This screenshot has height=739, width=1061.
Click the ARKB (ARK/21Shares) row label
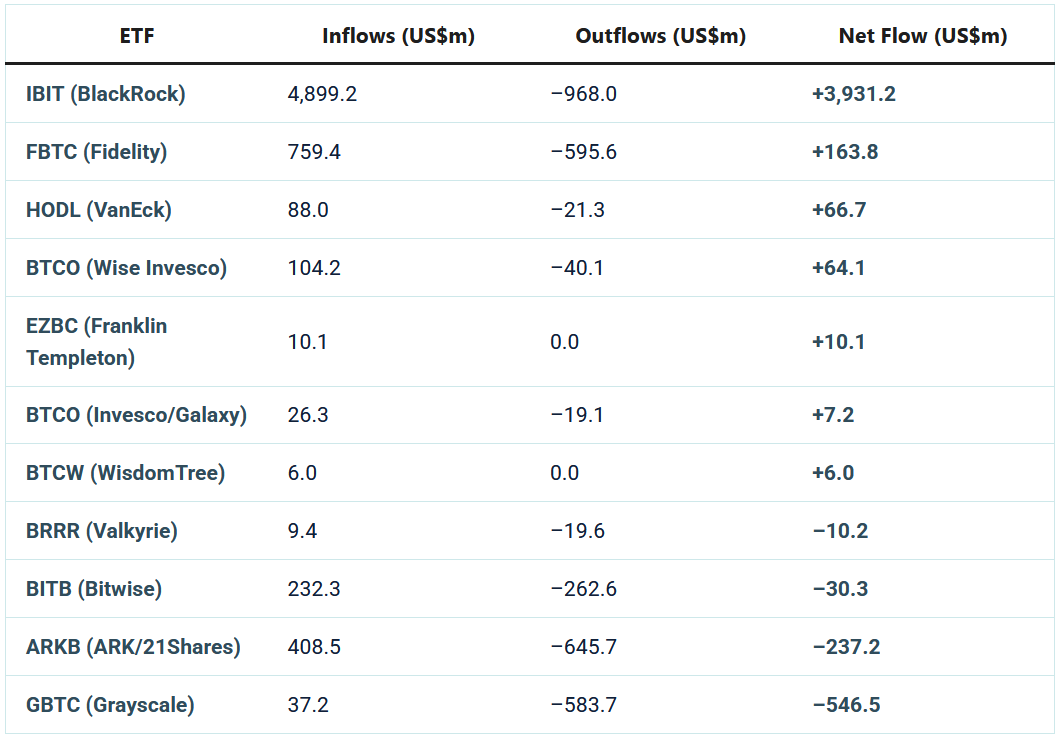click(x=133, y=646)
